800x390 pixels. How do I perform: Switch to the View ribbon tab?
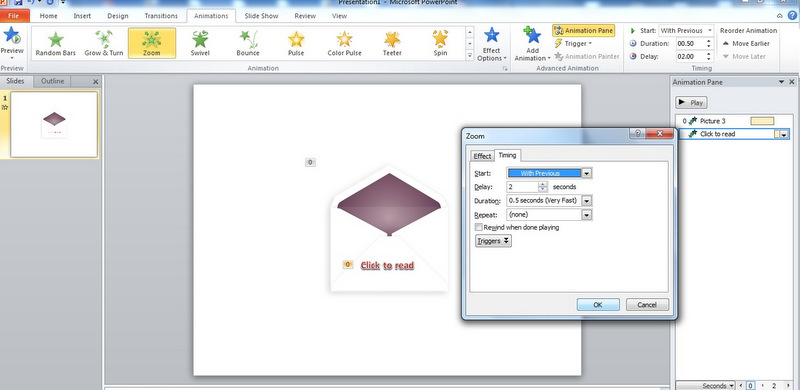[x=340, y=16]
